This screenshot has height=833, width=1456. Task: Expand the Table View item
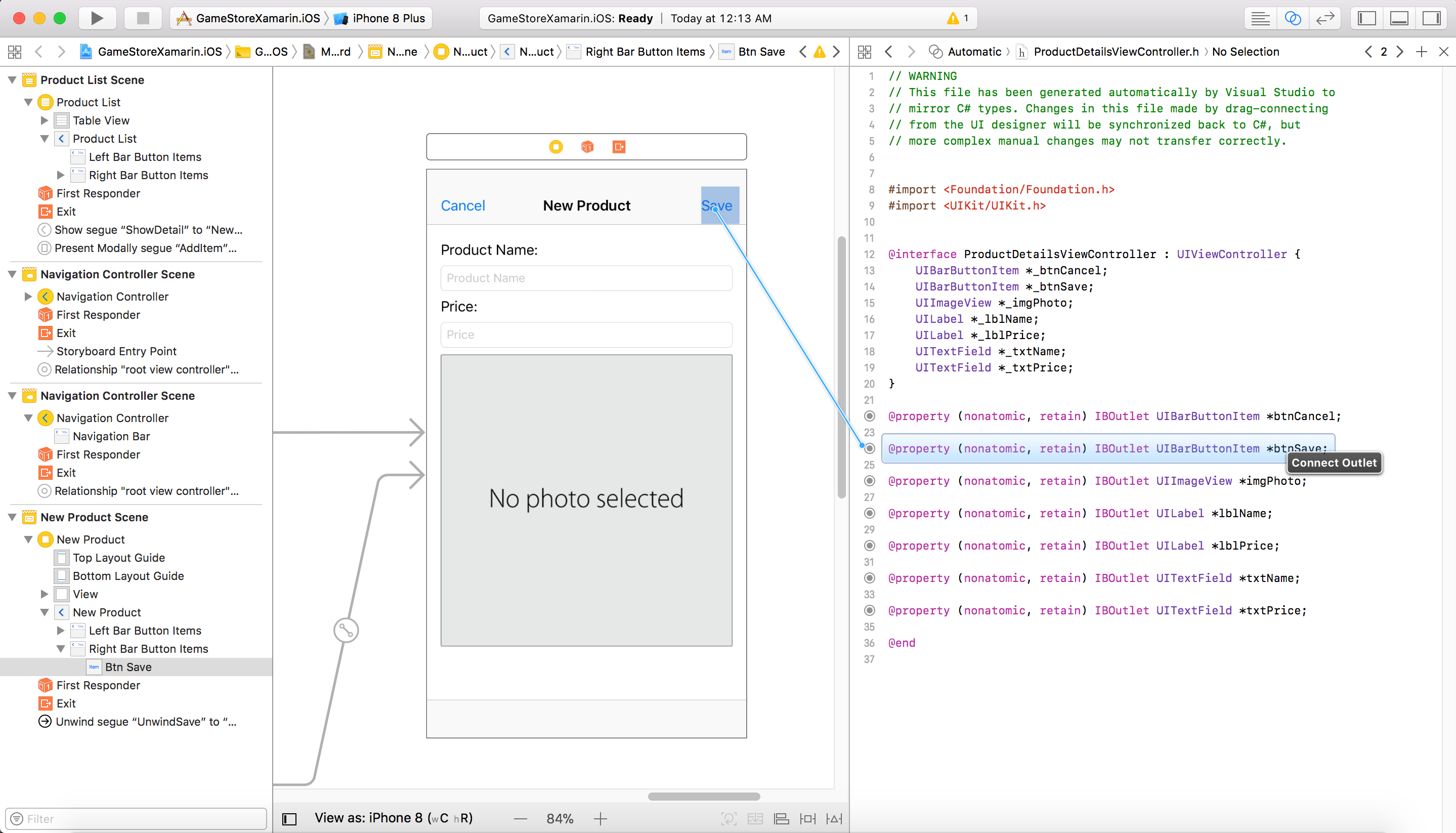coord(44,121)
